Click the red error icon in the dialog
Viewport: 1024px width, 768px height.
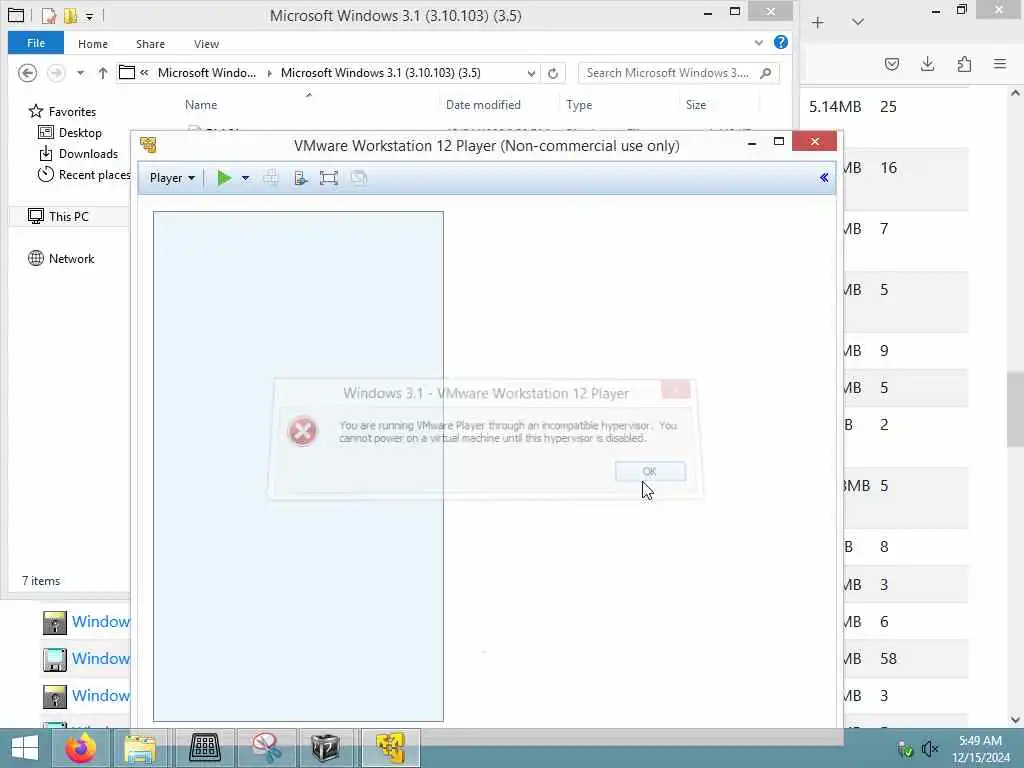tap(302, 431)
